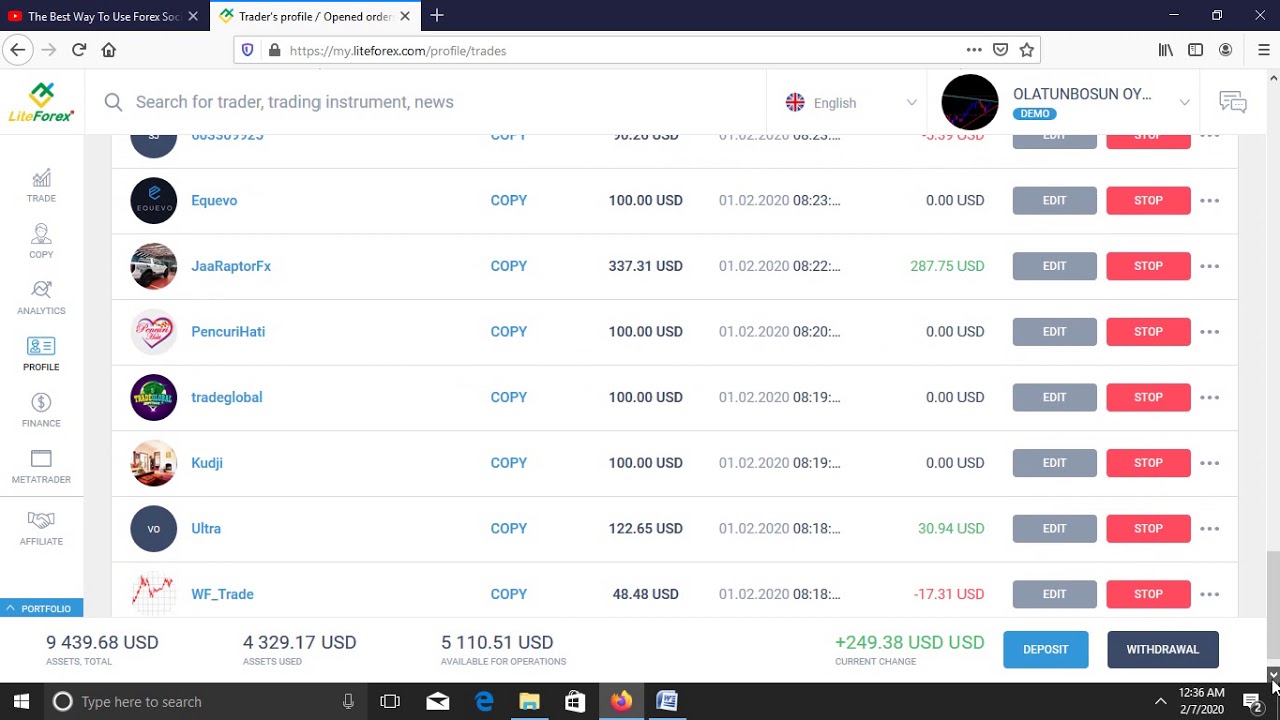Open Task View on taskbar

[x=390, y=702]
